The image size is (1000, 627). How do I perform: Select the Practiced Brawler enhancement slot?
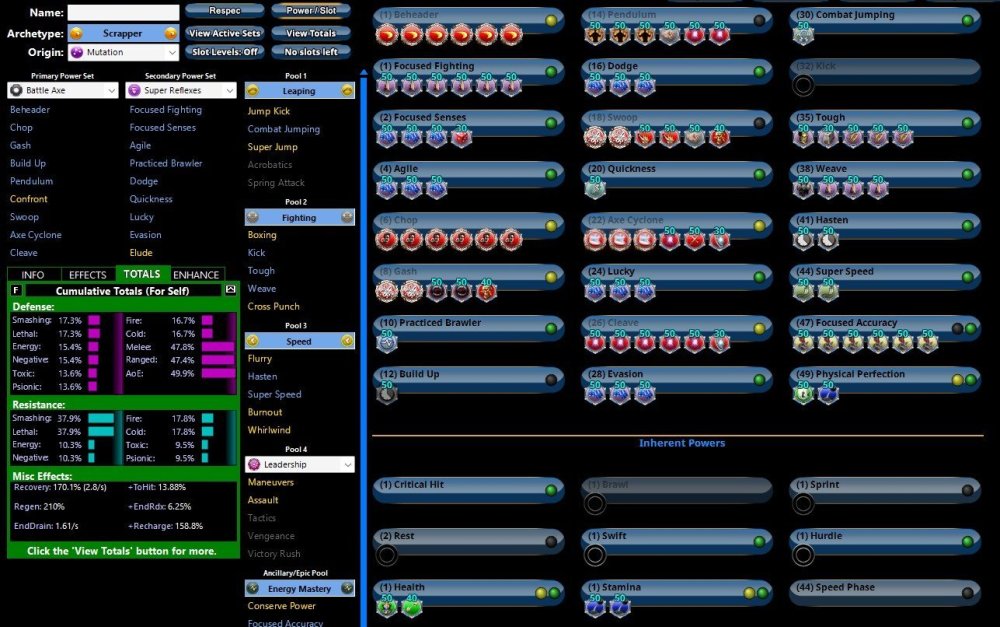(x=387, y=342)
